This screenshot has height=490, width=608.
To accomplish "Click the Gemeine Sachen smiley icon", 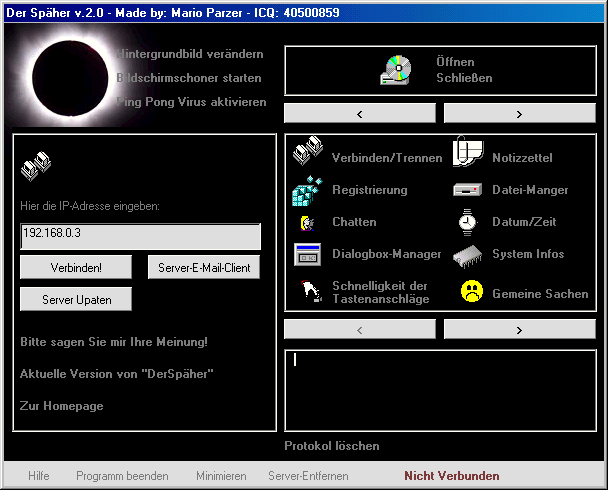I will 471,292.
